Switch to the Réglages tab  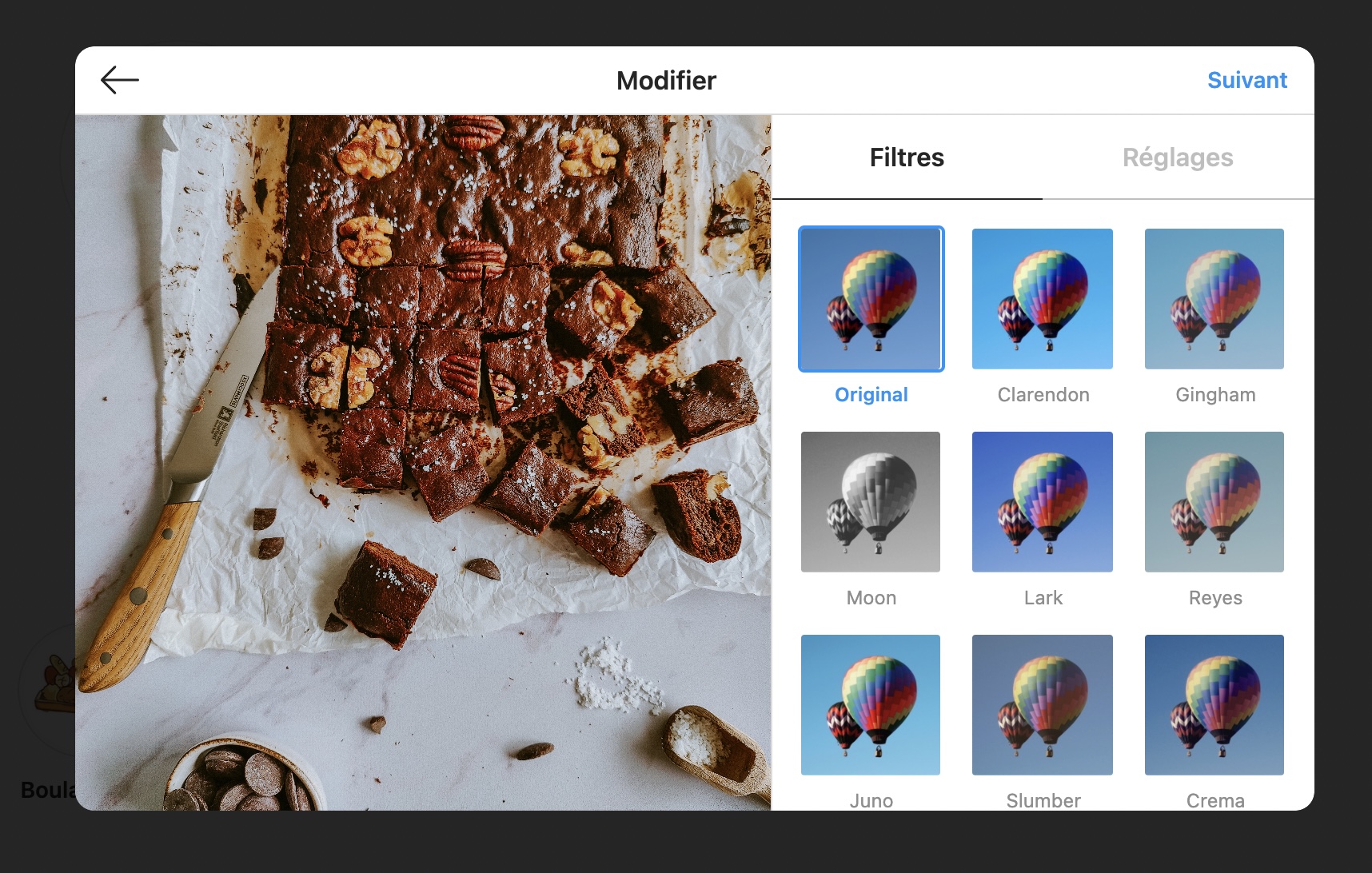click(1178, 157)
